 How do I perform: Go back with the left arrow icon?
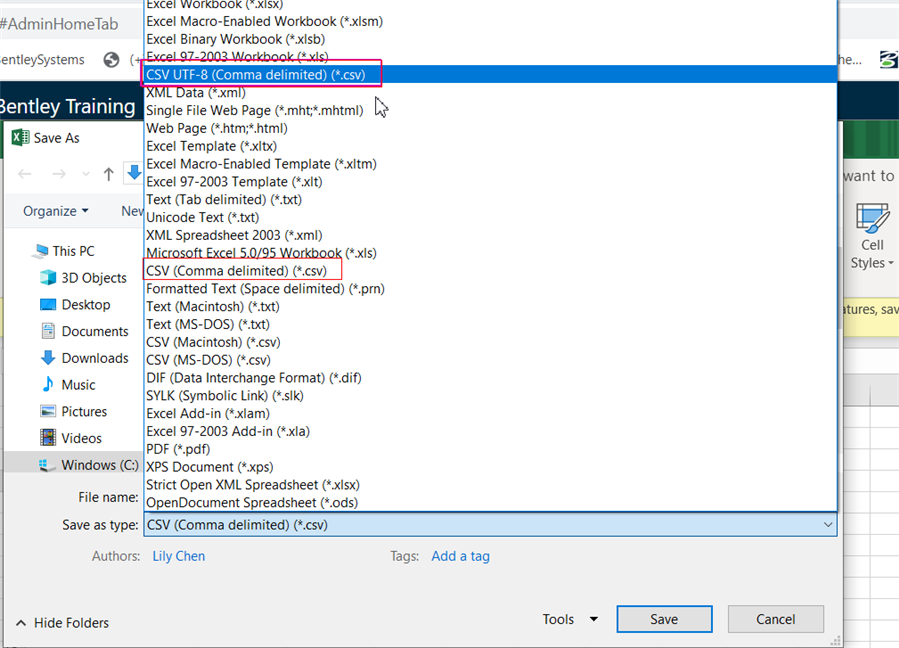pyautogui.click(x=25, y=174)
